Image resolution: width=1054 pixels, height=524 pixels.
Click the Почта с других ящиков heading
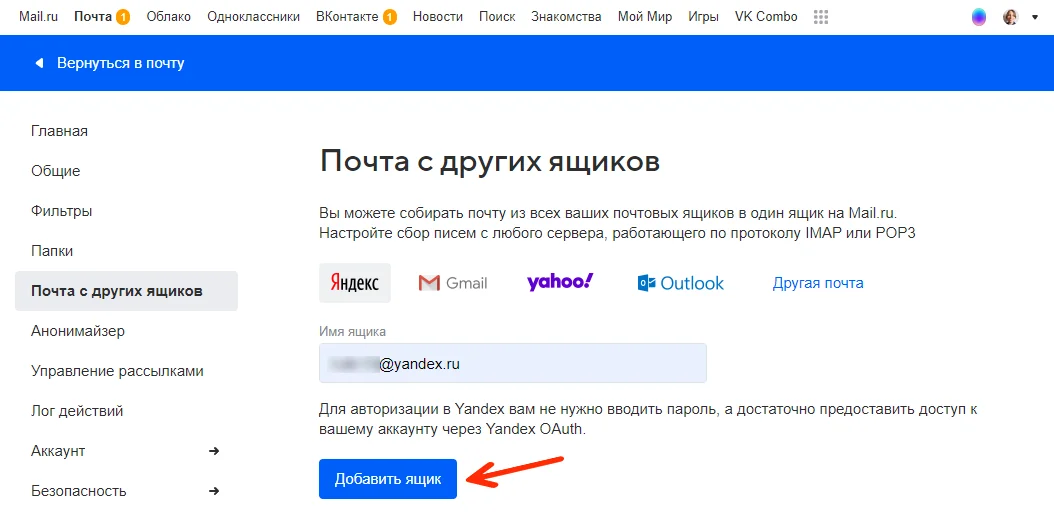click(x=490, y=163)
